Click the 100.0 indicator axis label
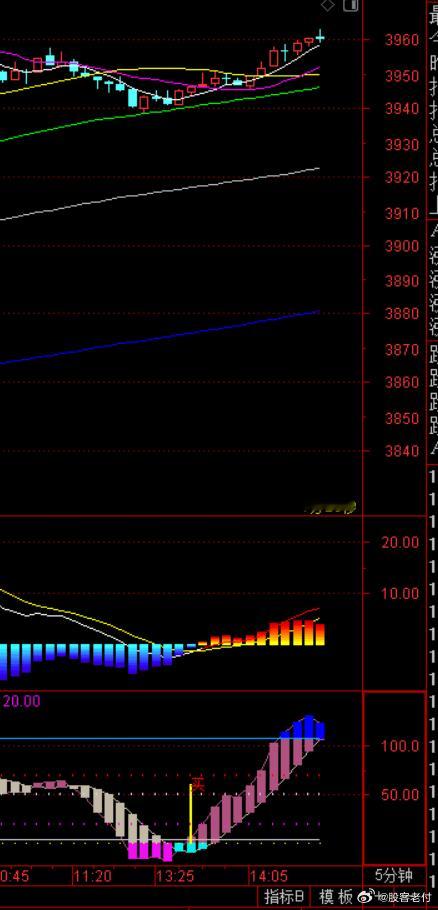 [400, 745]
